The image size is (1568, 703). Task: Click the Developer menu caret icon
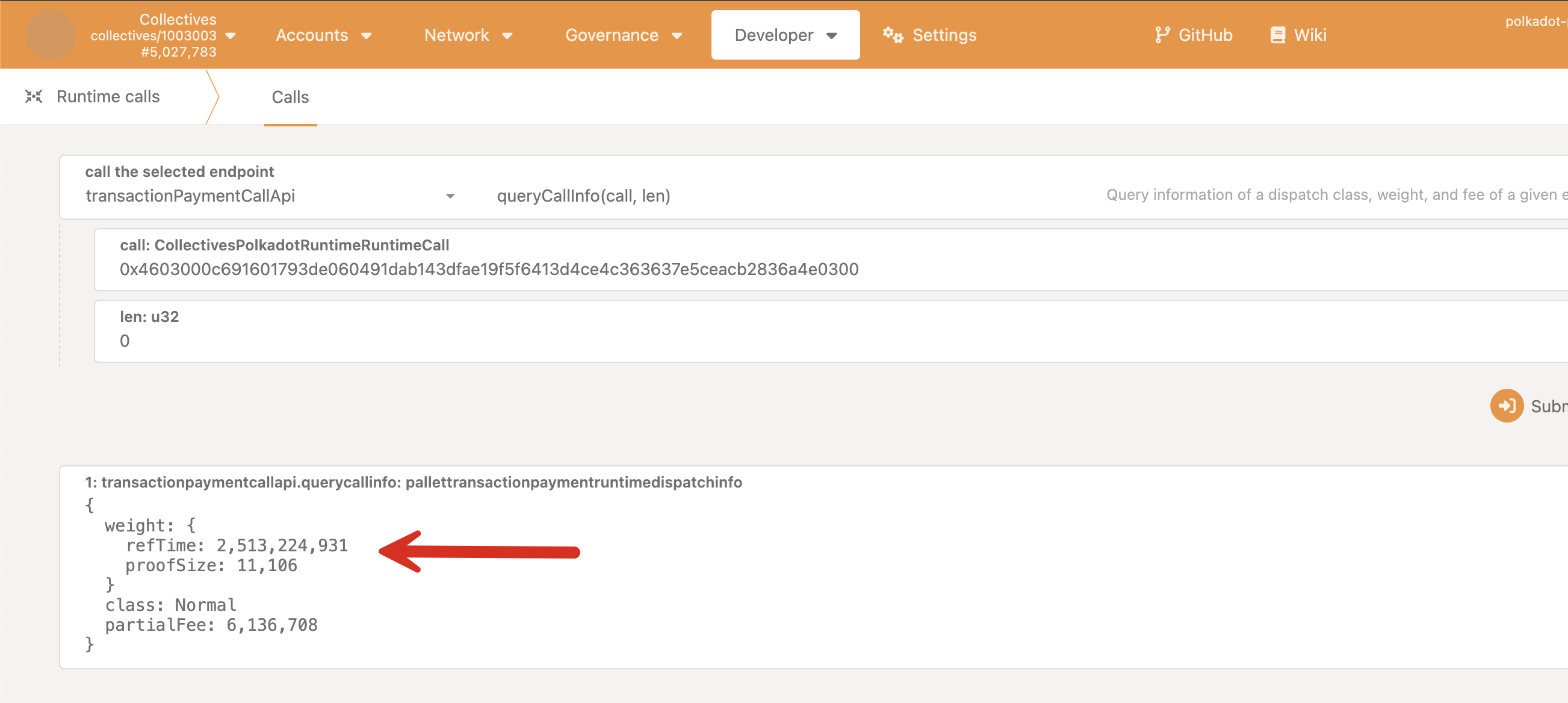[832, 36]
